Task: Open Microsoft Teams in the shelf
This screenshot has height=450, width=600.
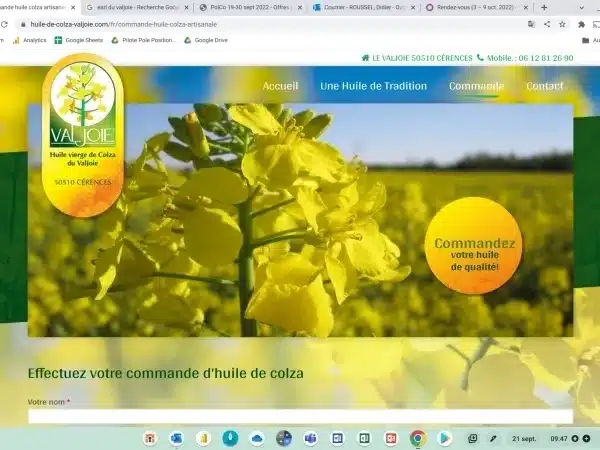Action: pyautogui.click(x=310, y=438)
